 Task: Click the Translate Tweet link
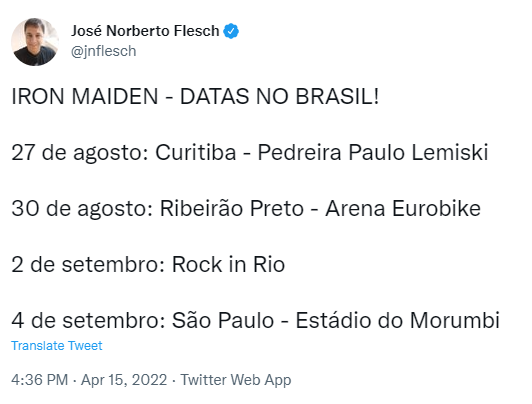[x=57, y=346]
